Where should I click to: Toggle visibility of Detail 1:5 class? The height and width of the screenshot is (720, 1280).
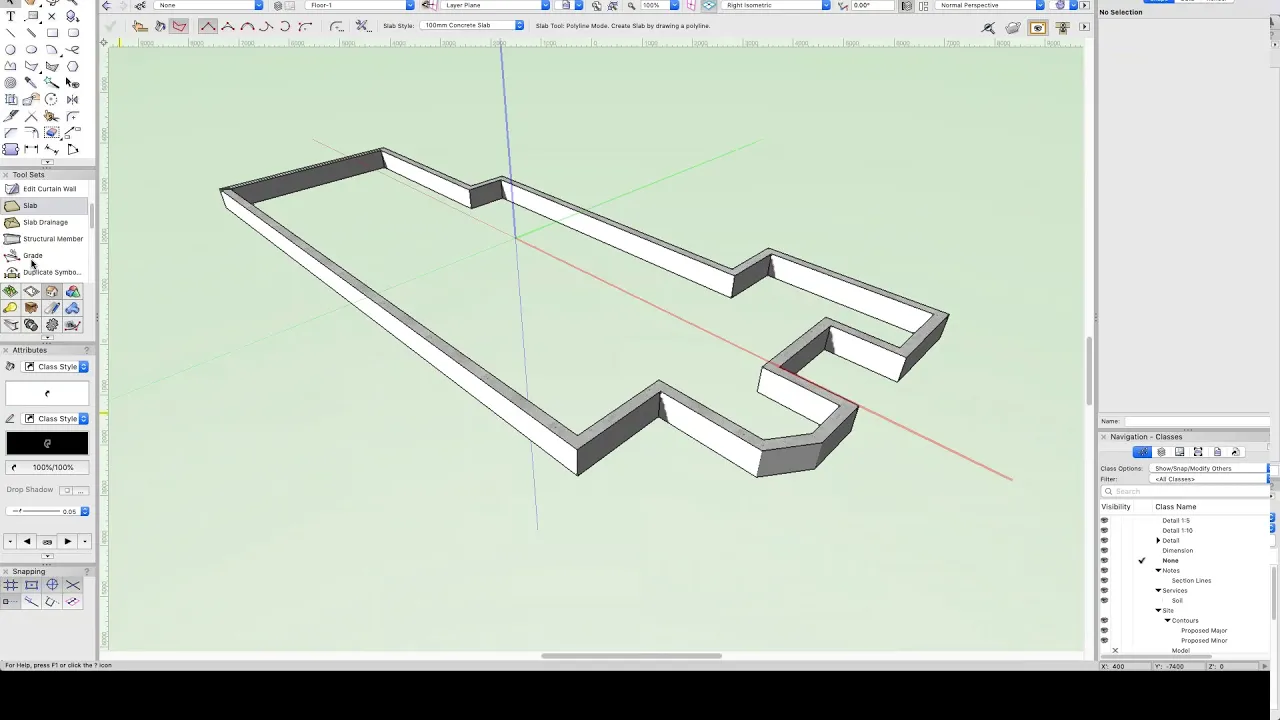1104,520
